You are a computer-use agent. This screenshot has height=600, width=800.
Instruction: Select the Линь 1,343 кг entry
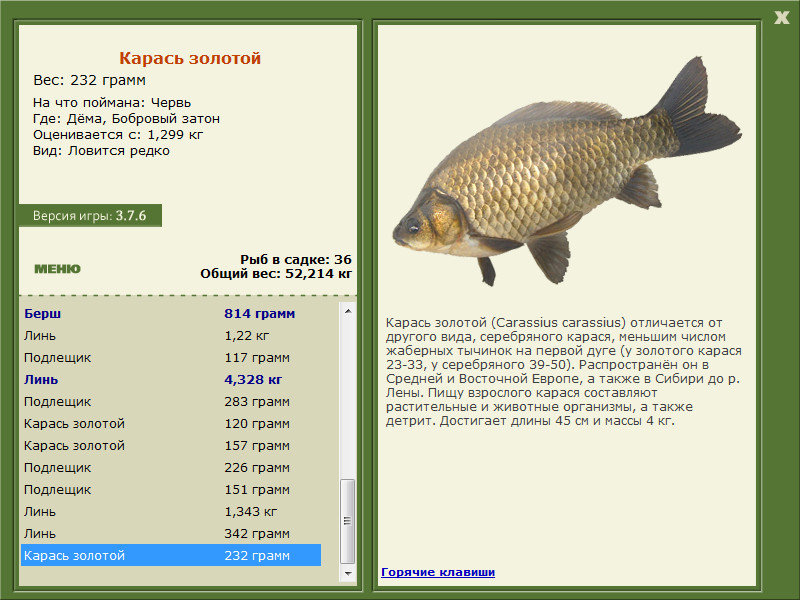(171, 511)
